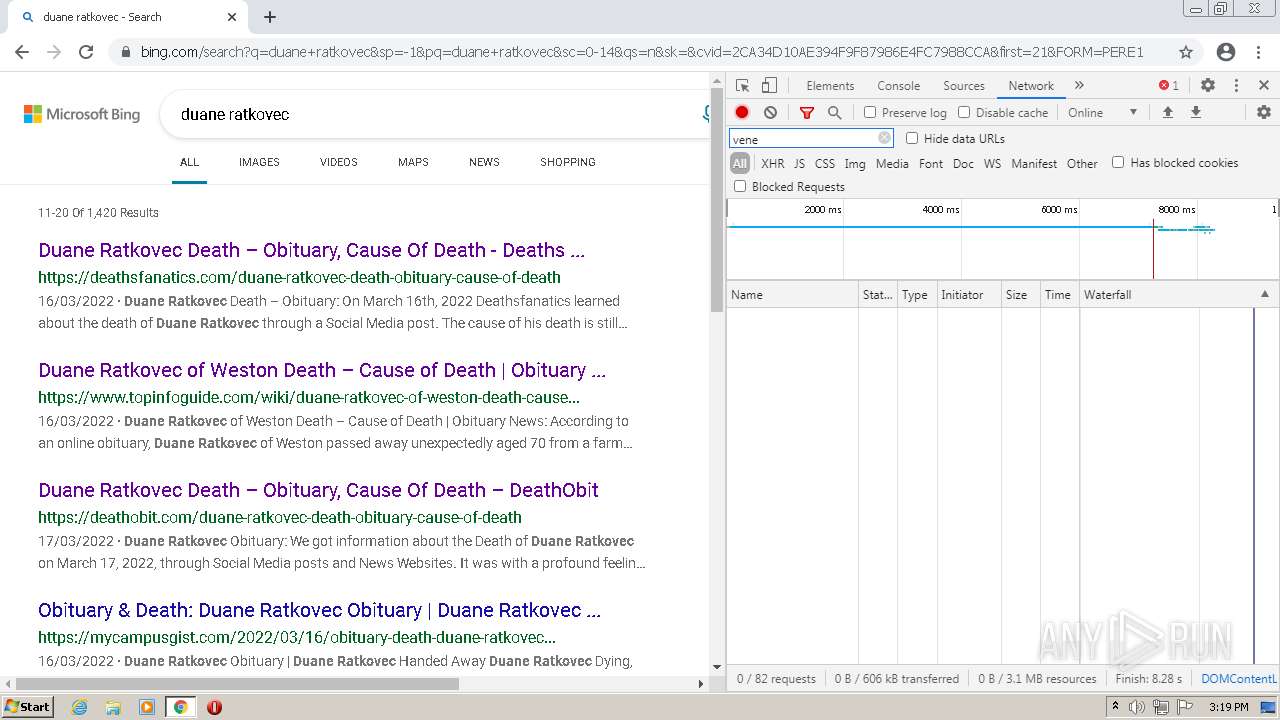This screenshot has width=1280, height=720.
Task: Check Blocked Requests option
Action: (740, 186)
